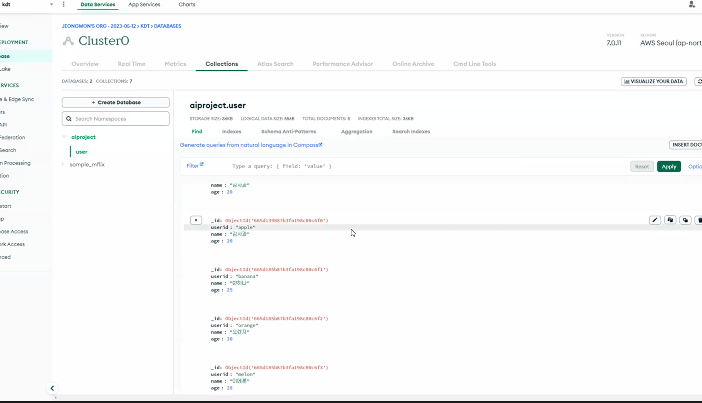Image resolution: width=702 pixels, height=403 pixels.
Task: Click the userId "orange" field
Action: (x=235, y=325)
